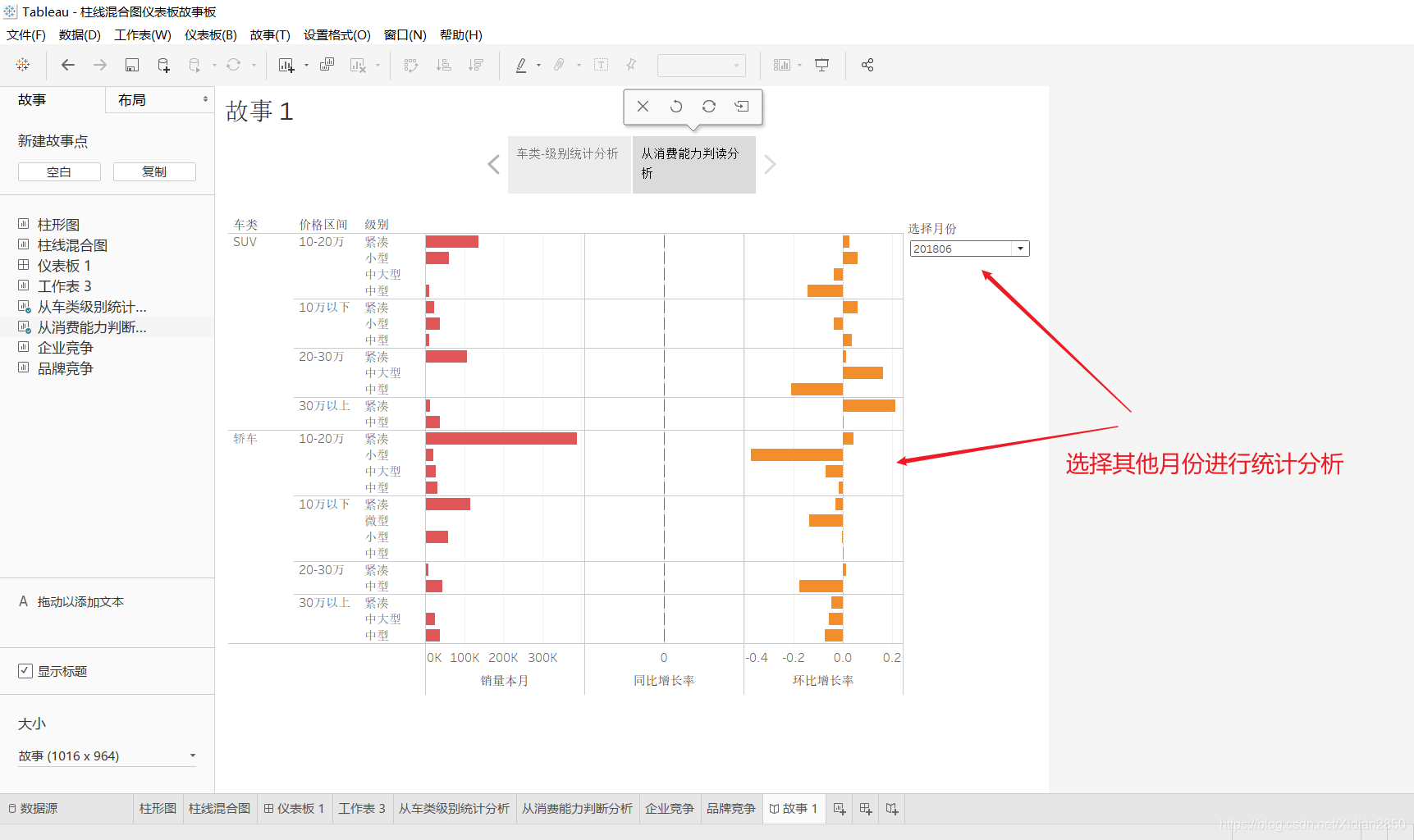Click the 空白 new story point button
Viewport: 1414px width, 840px height.
coord(59,171)
